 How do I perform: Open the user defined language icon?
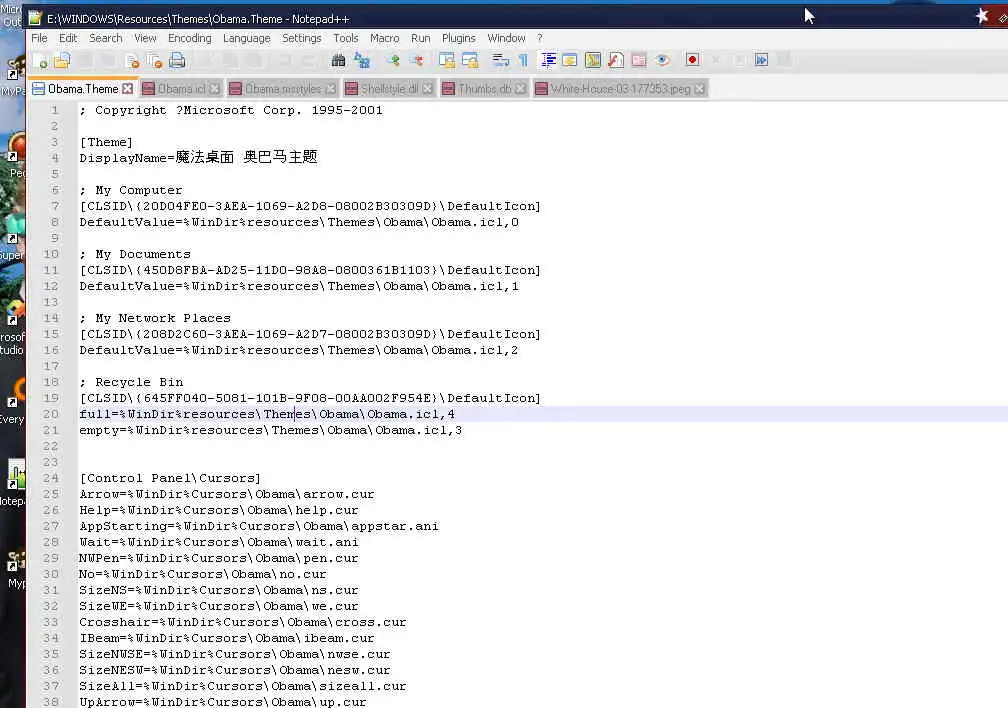click(x=570, y=60)
